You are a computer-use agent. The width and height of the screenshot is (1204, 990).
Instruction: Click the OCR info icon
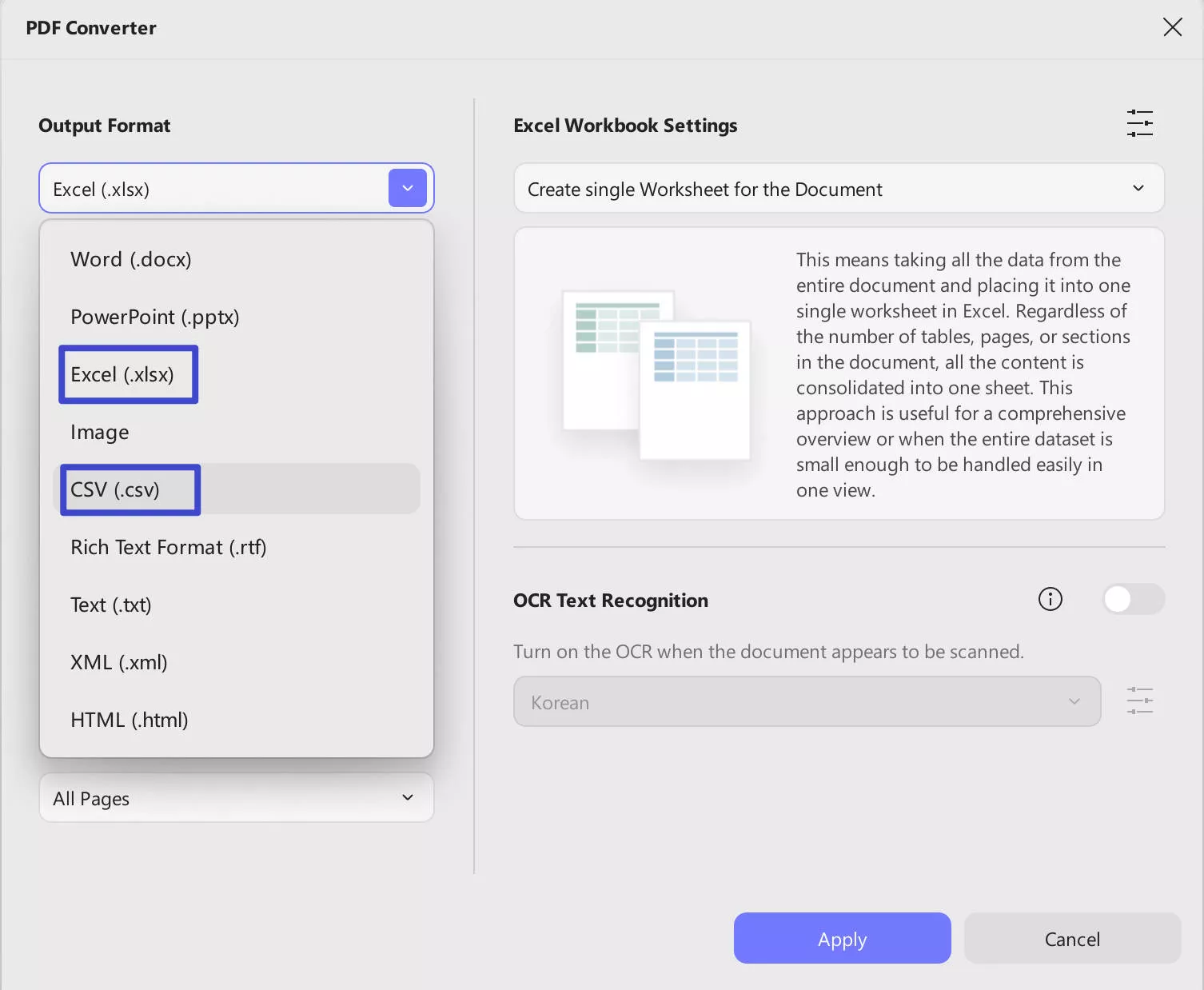[x=1050, y=599]
